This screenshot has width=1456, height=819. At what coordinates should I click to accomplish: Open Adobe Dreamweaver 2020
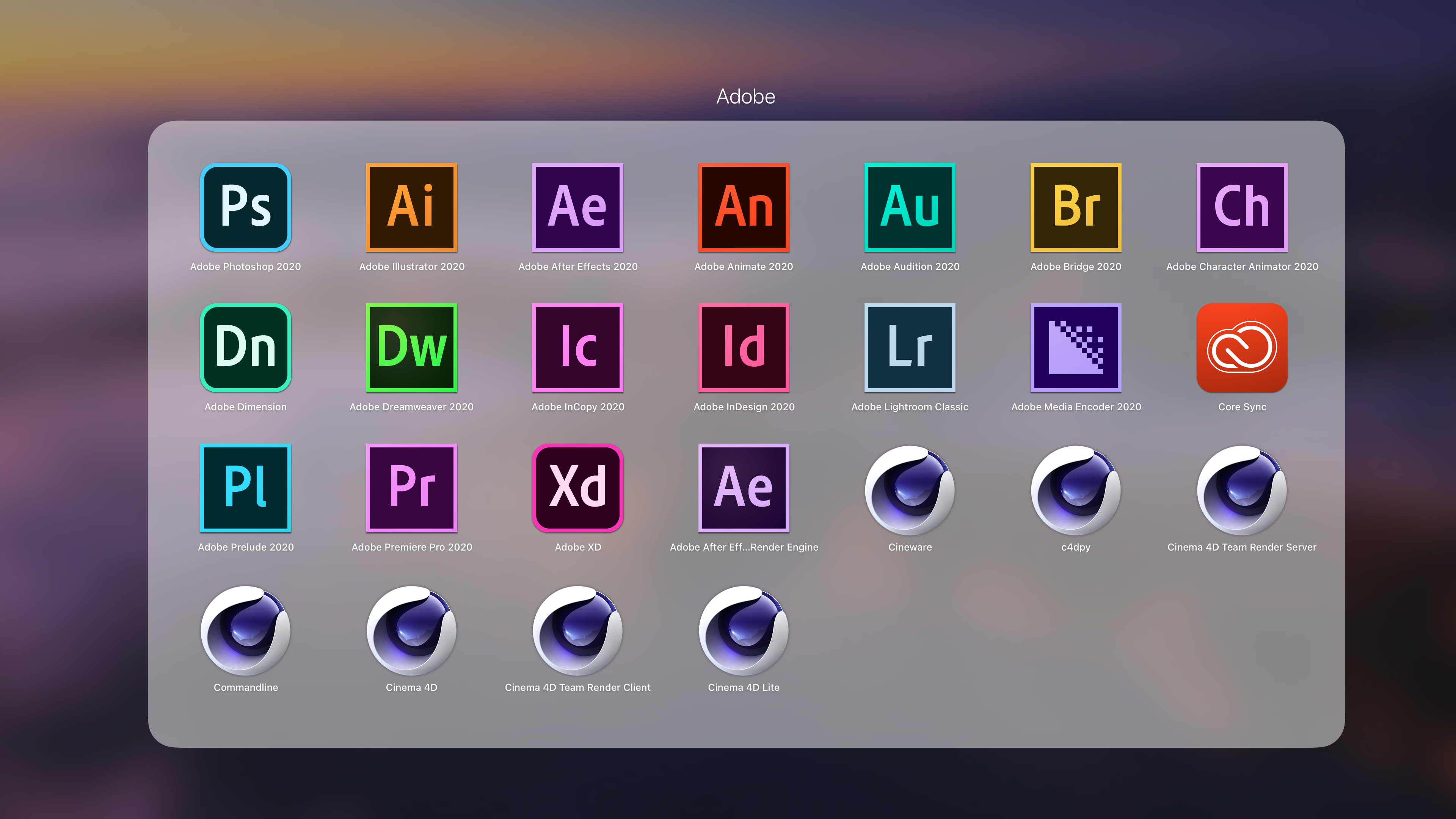(x=411, y=347)
